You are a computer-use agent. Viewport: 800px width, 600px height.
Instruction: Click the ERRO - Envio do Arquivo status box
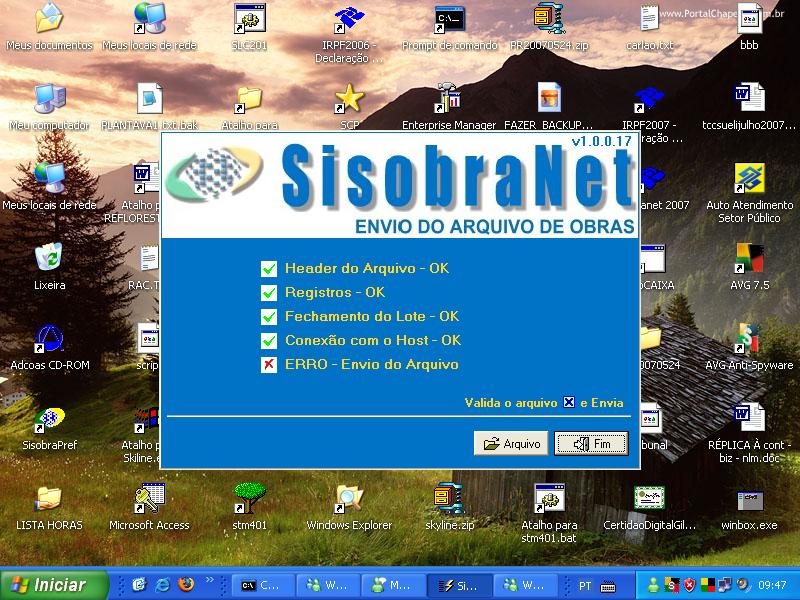pyautogui.click(x=269, y=365)
